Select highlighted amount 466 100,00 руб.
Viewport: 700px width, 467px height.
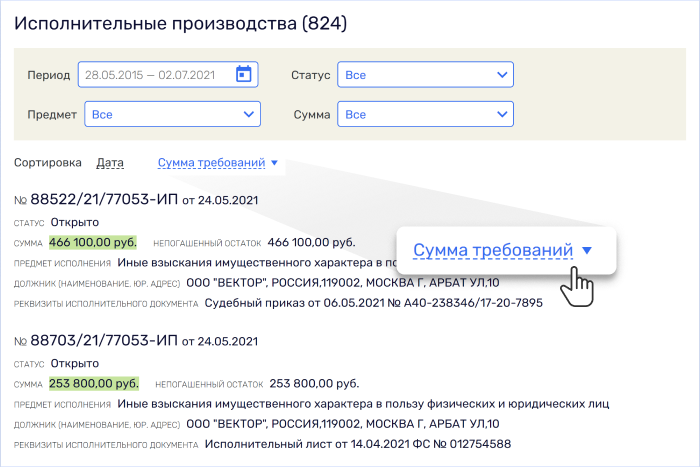93,242
